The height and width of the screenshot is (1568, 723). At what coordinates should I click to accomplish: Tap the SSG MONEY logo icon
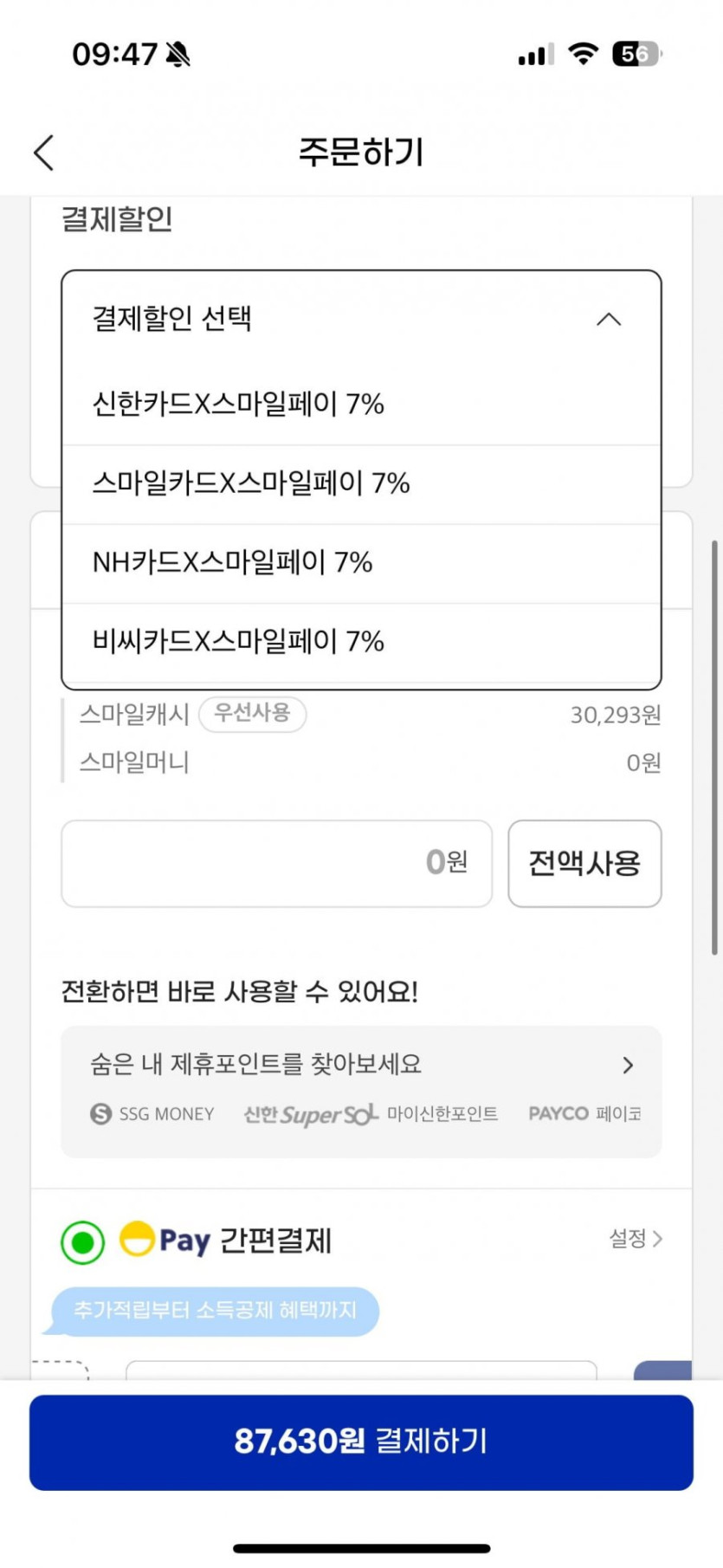pyautogui.click(x=101, y=1114)
